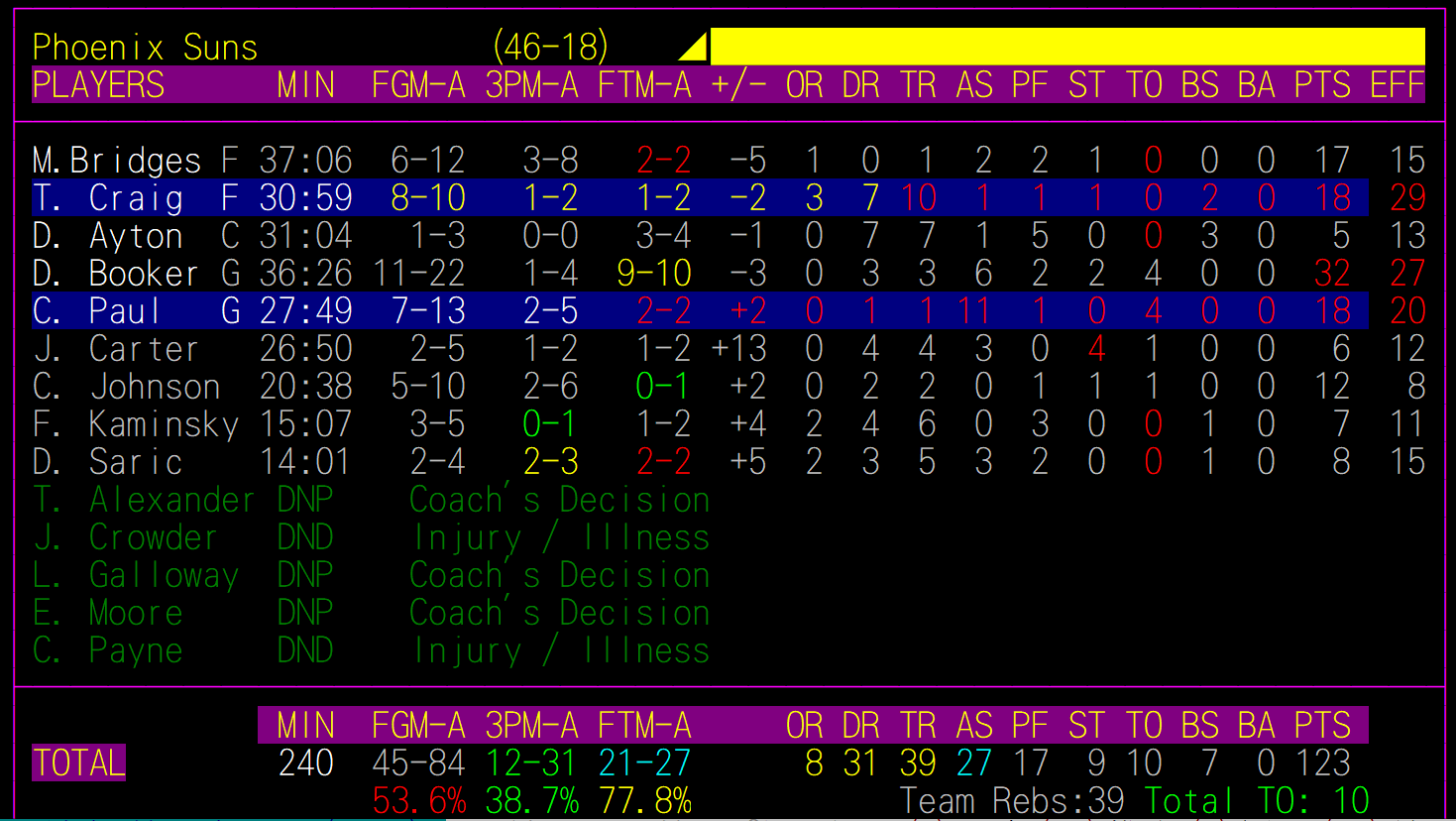The width and height of the screenshot is (1456, 821).
Task: Click D. Ayton's minutes 31:04
Action: coord(306,236)
